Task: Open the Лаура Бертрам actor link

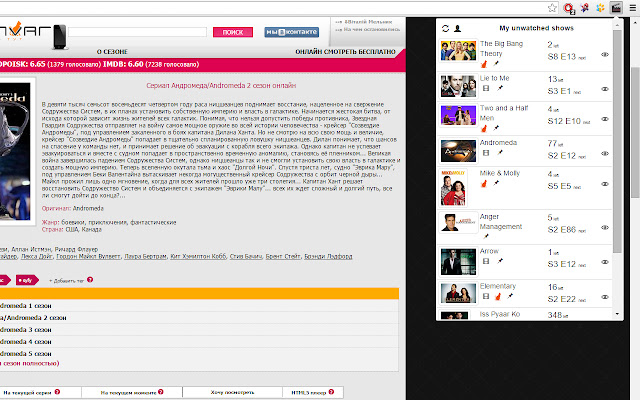Action: click(x=145, y=256)
